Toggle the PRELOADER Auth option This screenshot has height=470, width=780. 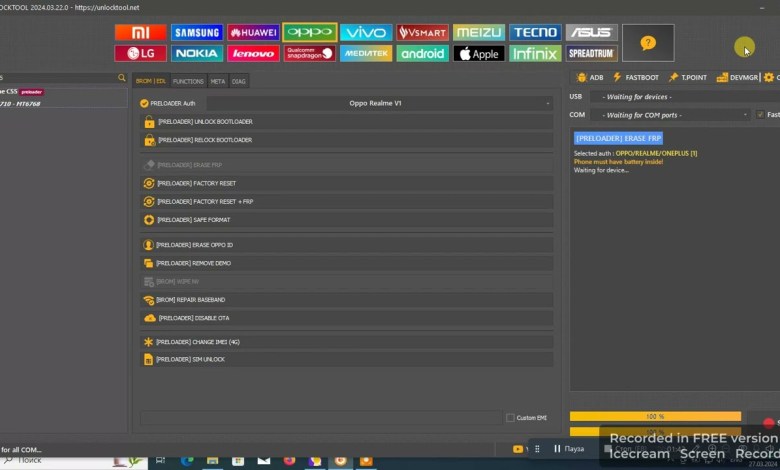pos(145,102)
